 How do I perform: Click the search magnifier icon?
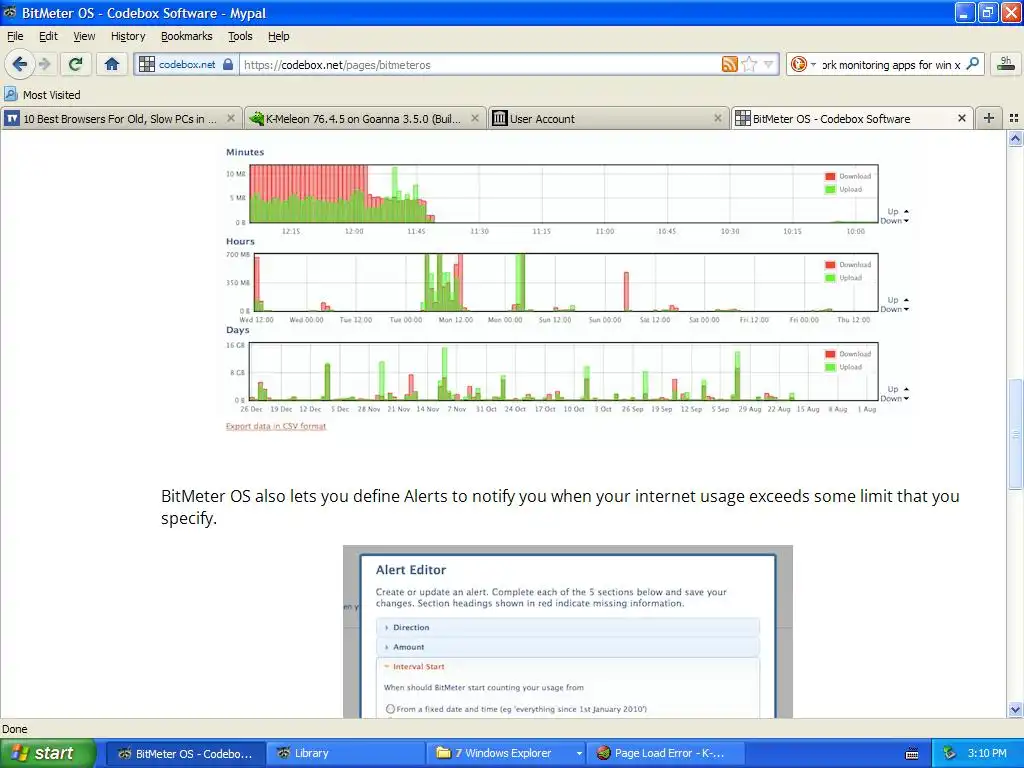(972, 64)
